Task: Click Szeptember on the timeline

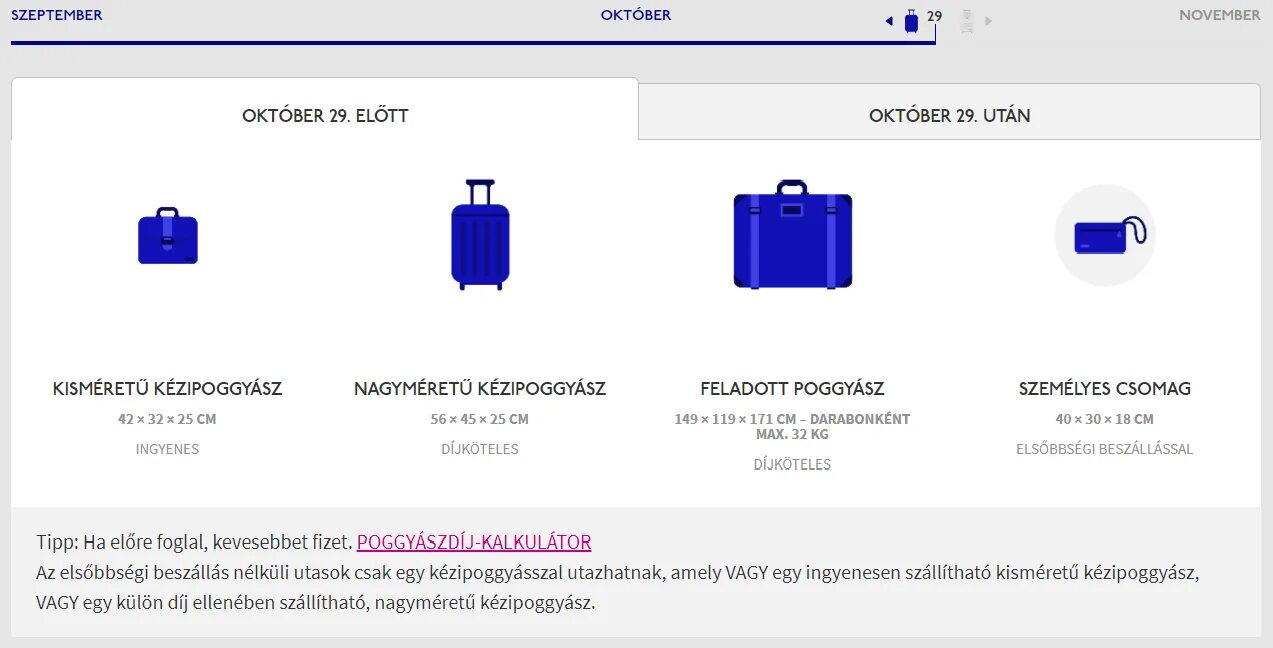Action: click(57, 15)
